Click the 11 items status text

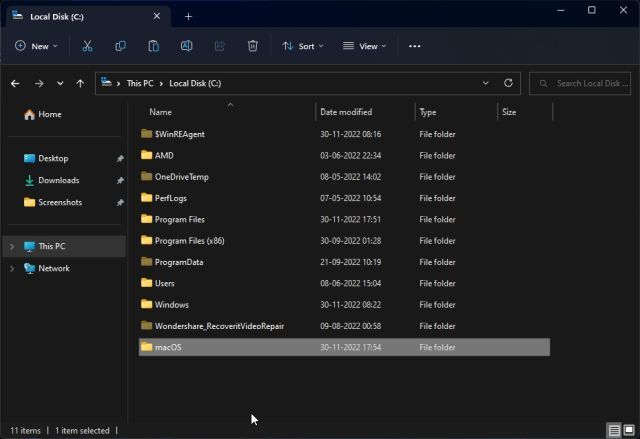(x=25, y=430)
